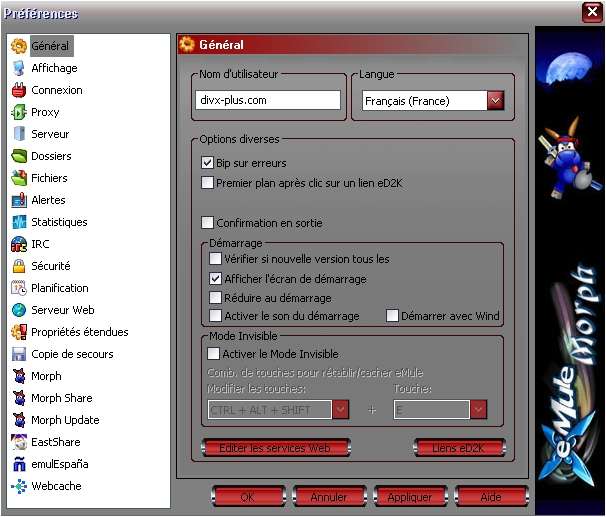
Task: Open the Touche key dropdown arrow
Action: (x=478, y=410)
